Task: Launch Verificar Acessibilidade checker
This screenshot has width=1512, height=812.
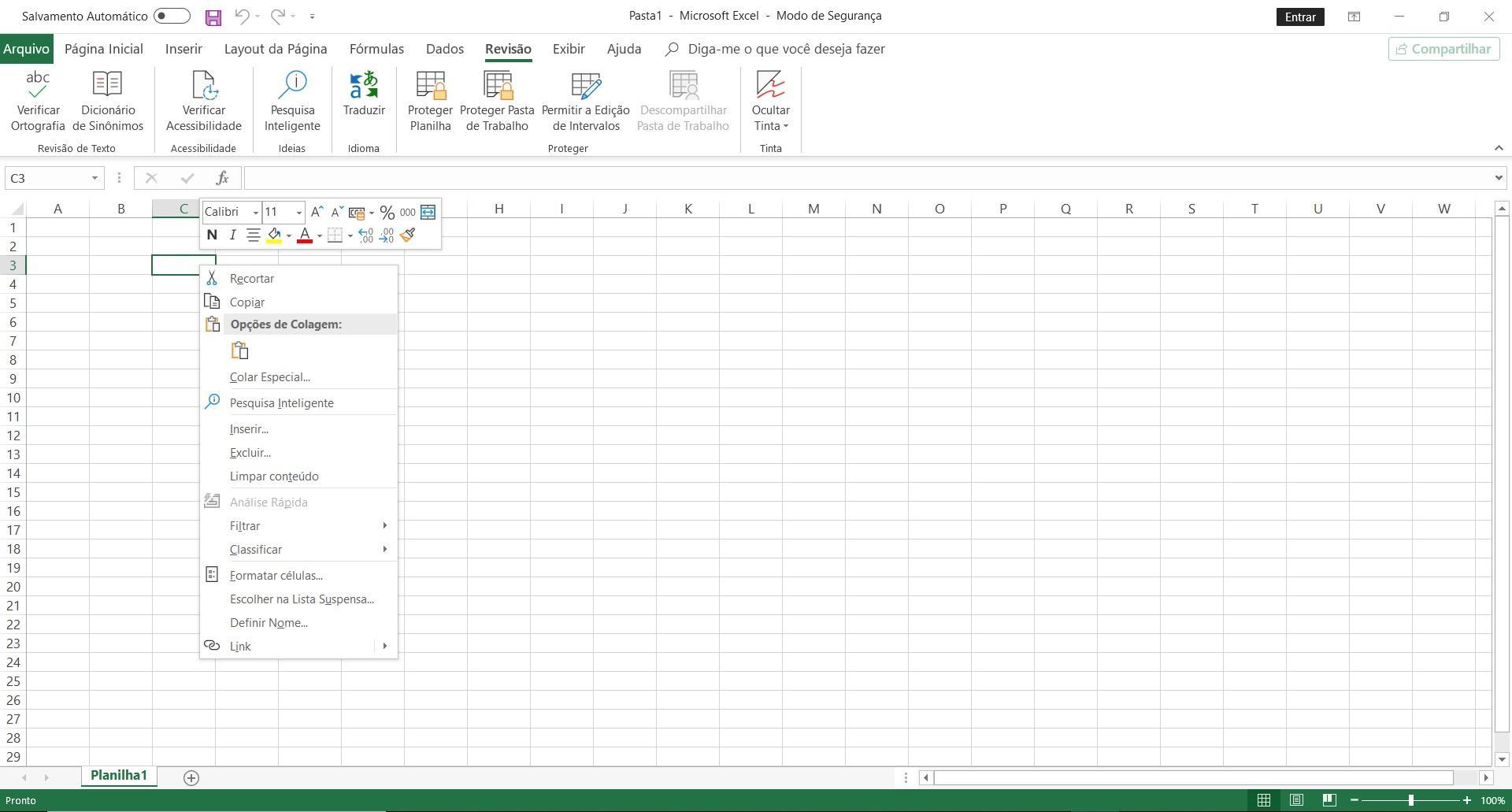Action: click(x=204, y=102)
